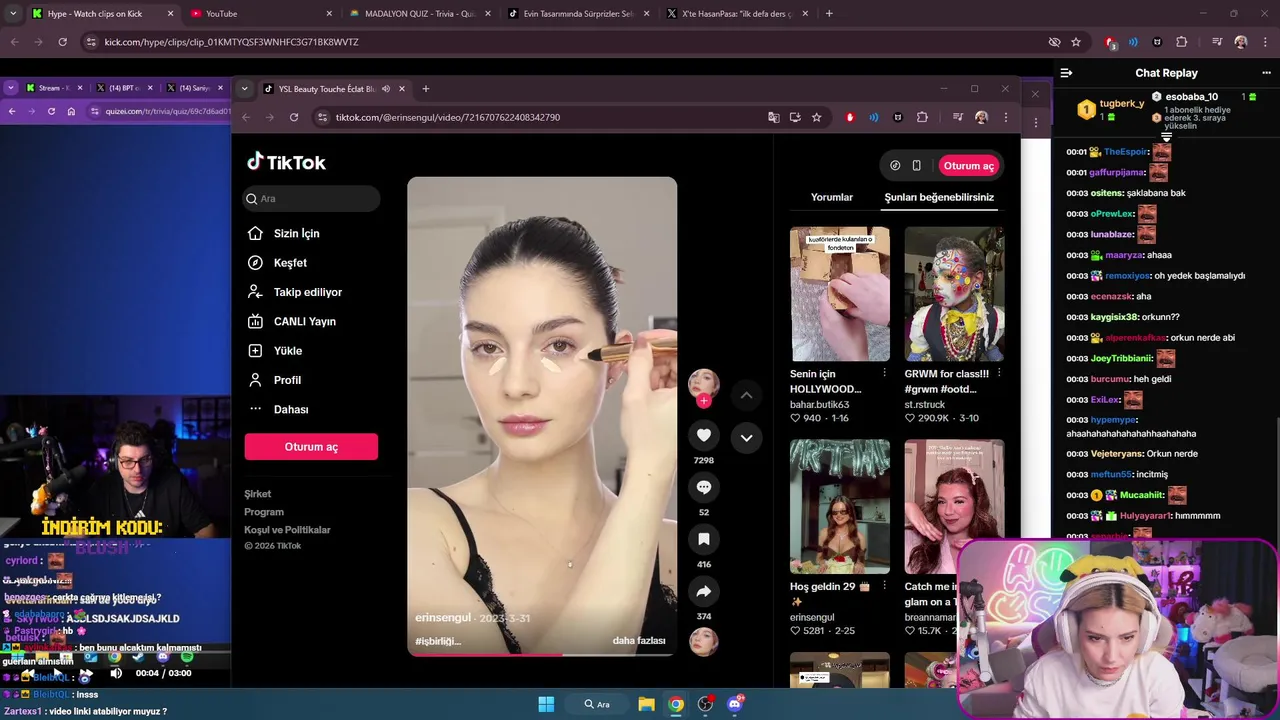Open tab search chevron in TikTok window

point(244,89)
